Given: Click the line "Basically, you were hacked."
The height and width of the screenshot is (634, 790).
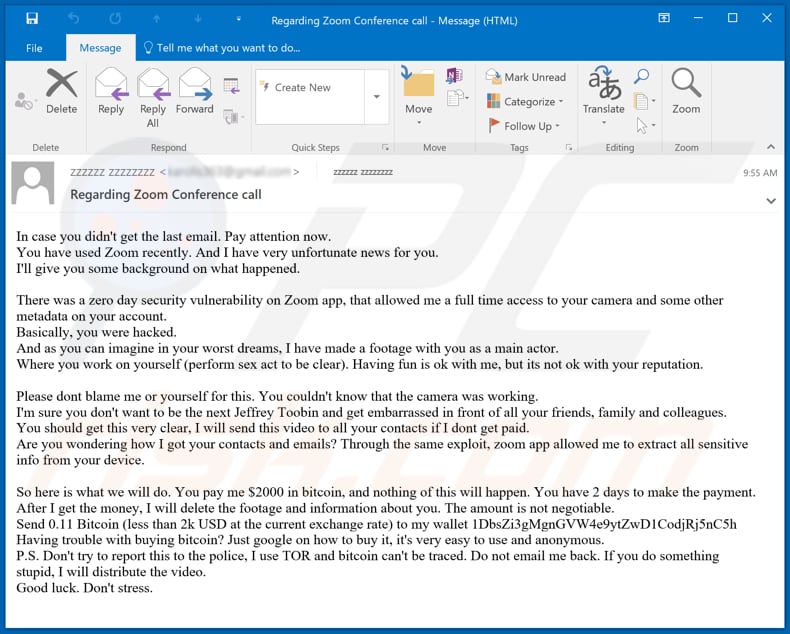Looking at the screenshot, I should click(x=96, y=332).
